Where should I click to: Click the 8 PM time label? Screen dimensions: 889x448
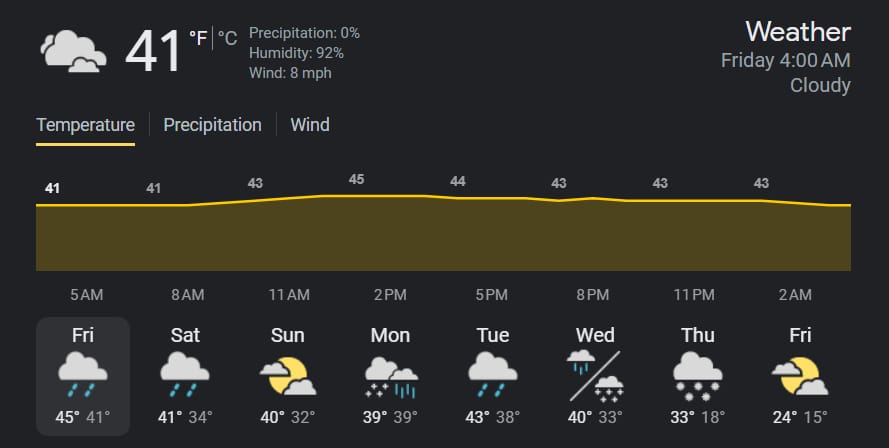[x=593, y=295]
